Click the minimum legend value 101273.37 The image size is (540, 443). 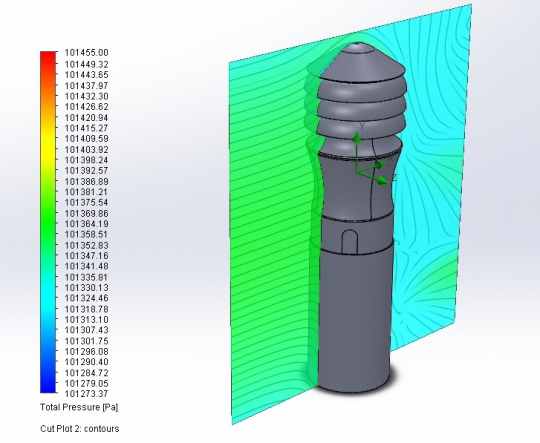(x=86, y=394)
